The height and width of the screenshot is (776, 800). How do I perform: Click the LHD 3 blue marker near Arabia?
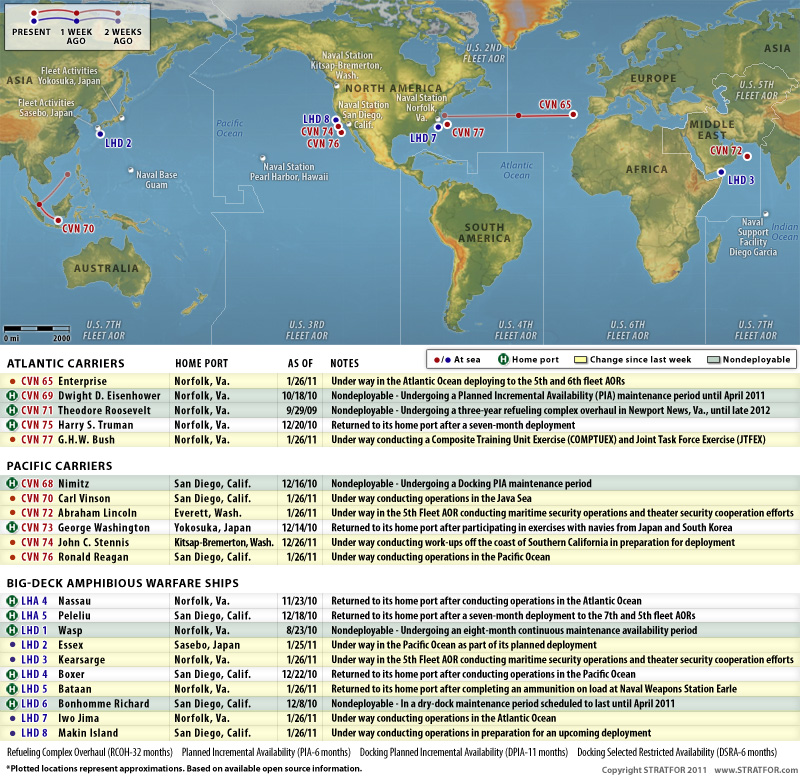click(721, 172)
